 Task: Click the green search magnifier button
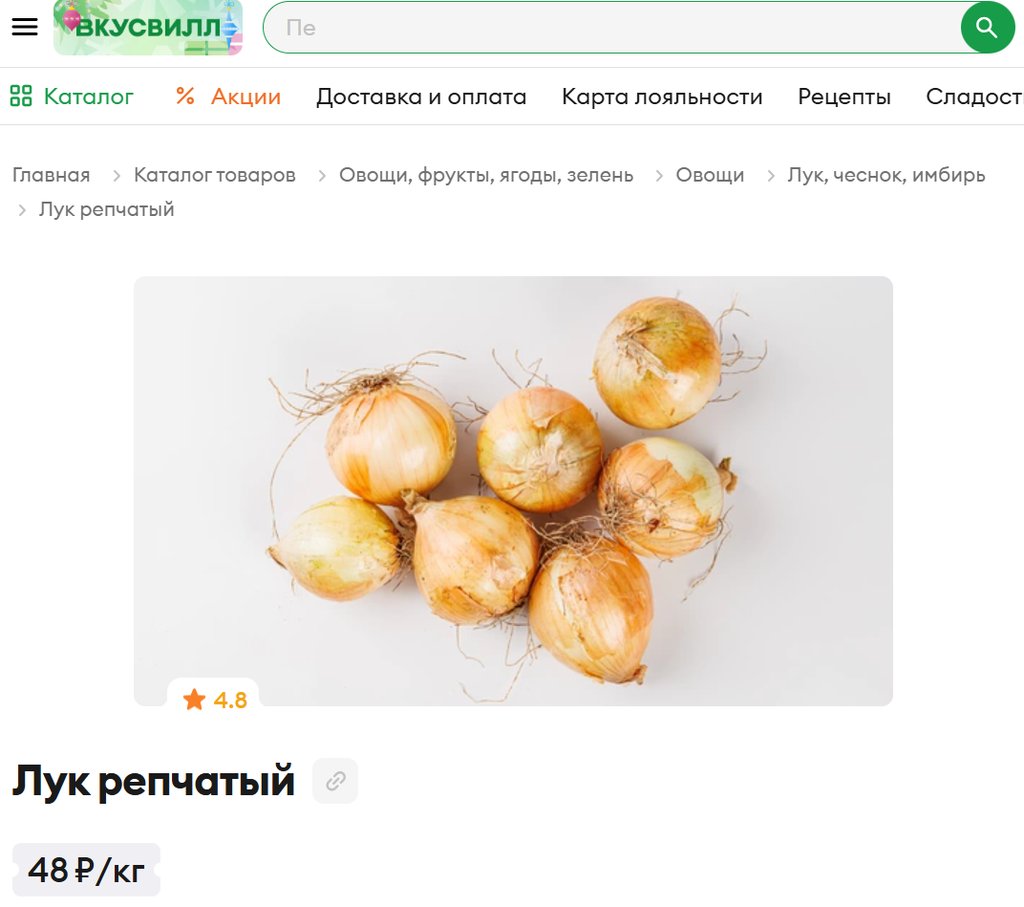click(987, 27)
